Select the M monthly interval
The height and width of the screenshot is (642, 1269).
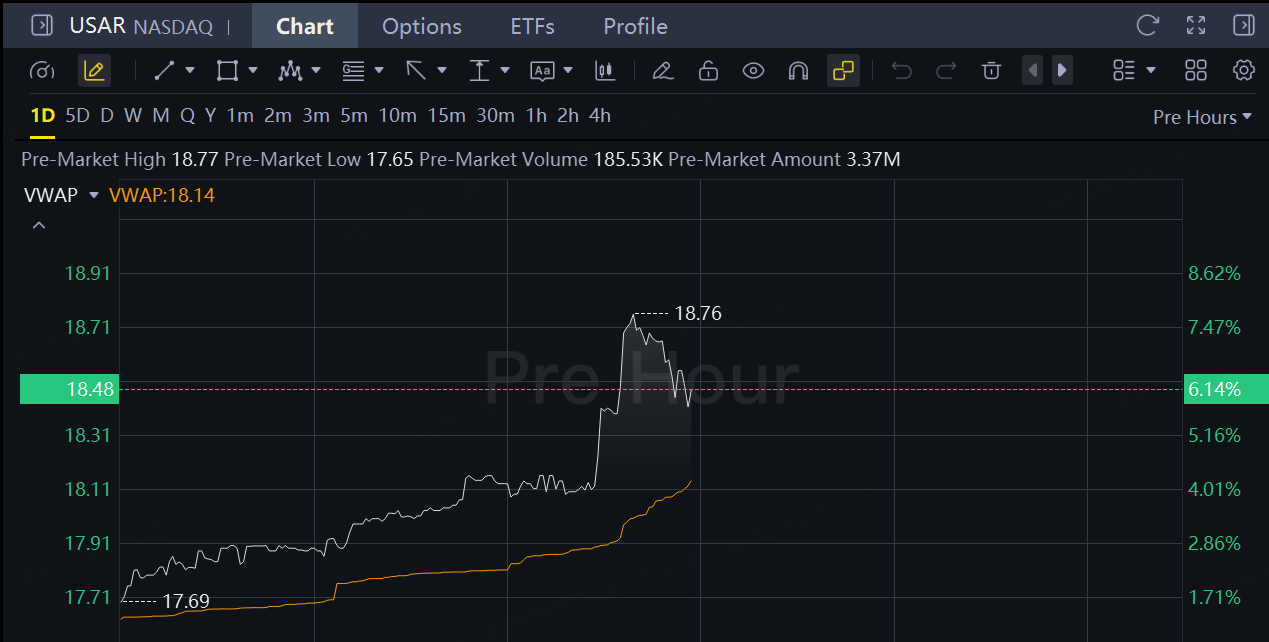click(x=160, y=116)
